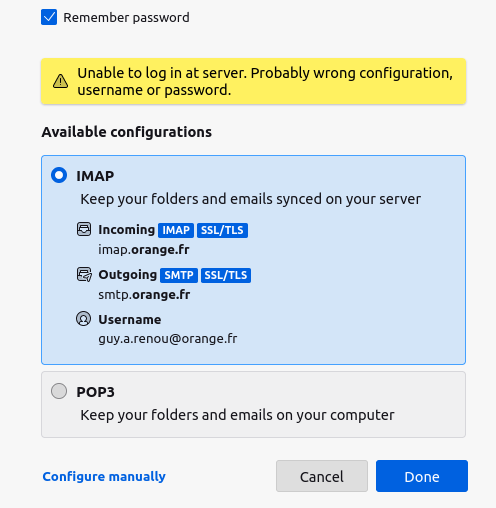This screenshot has width=496, height=508.
Task: Open the Configure manually link
Action: click(x=104, y=476)
